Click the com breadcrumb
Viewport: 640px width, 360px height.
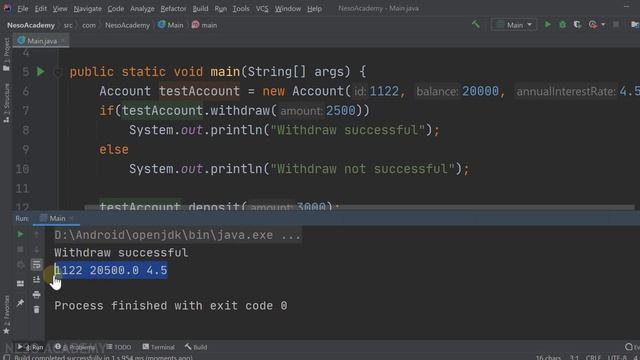(x=89, y=25)
